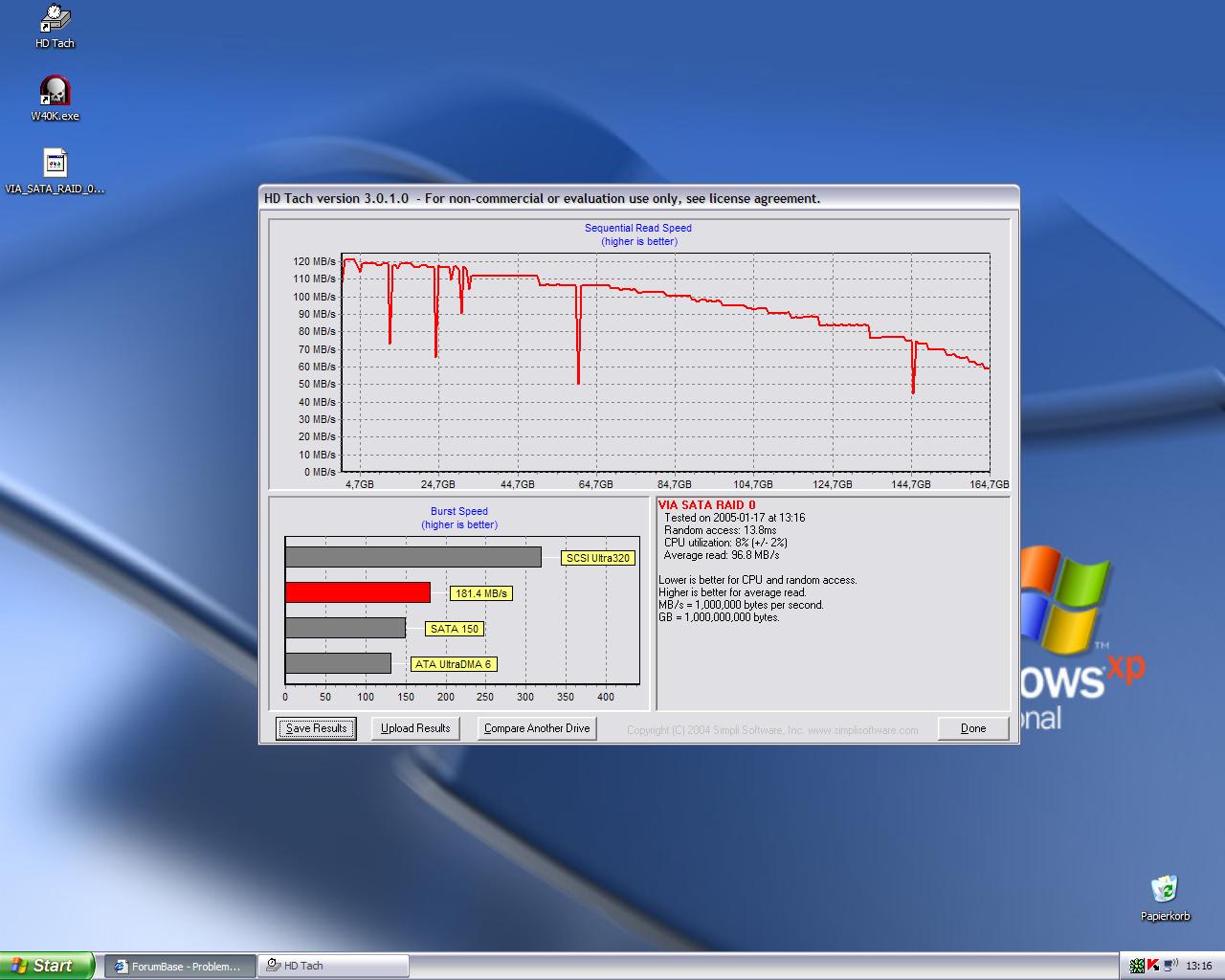Click the CPU utilization: 8% text

point(725,543)
